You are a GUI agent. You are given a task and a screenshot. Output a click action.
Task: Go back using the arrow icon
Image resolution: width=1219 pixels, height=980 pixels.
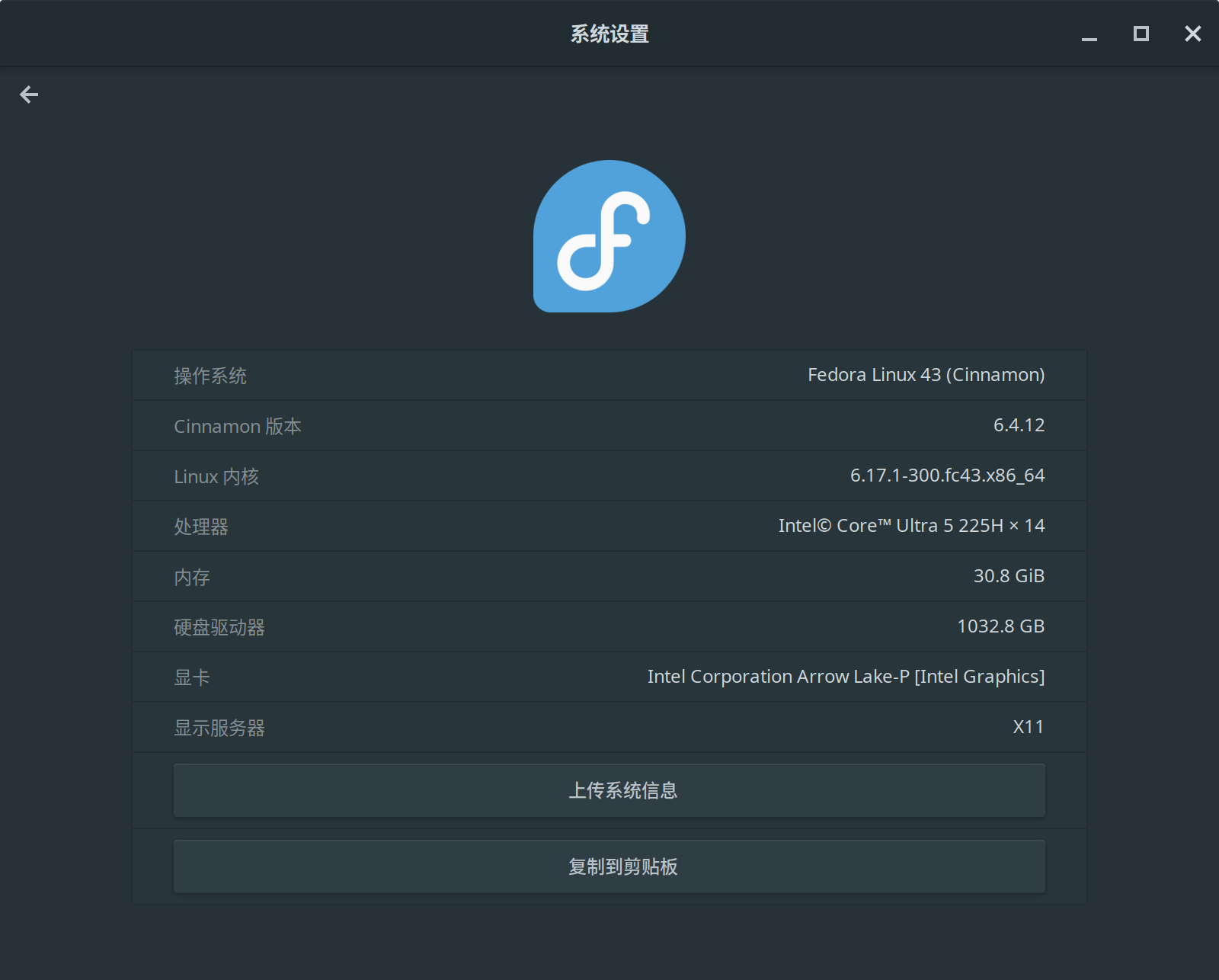pos(29,94)
